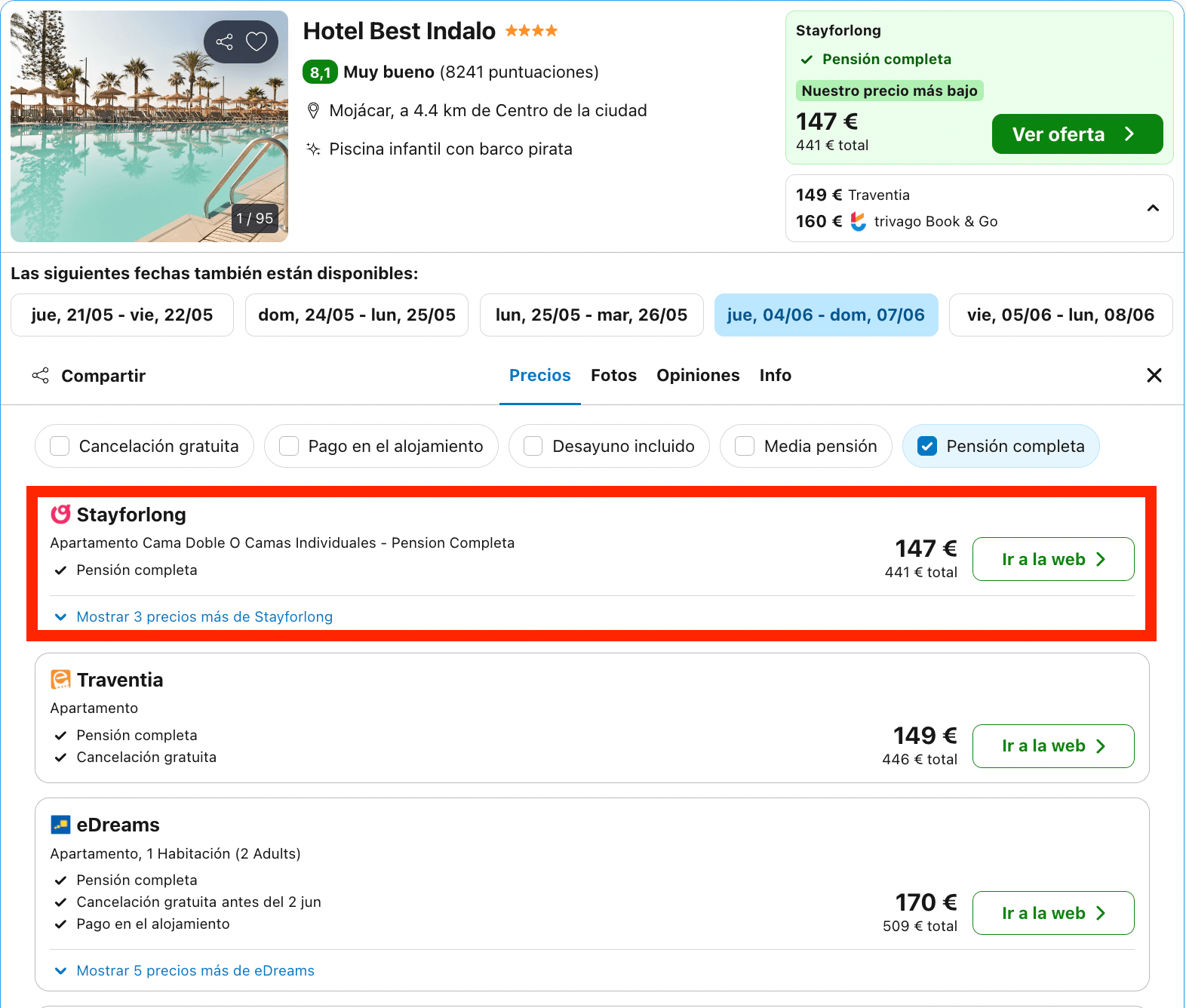Click Piscina infantil sparkle icon
This screenshot has height=1008, width=1186.
313,149
